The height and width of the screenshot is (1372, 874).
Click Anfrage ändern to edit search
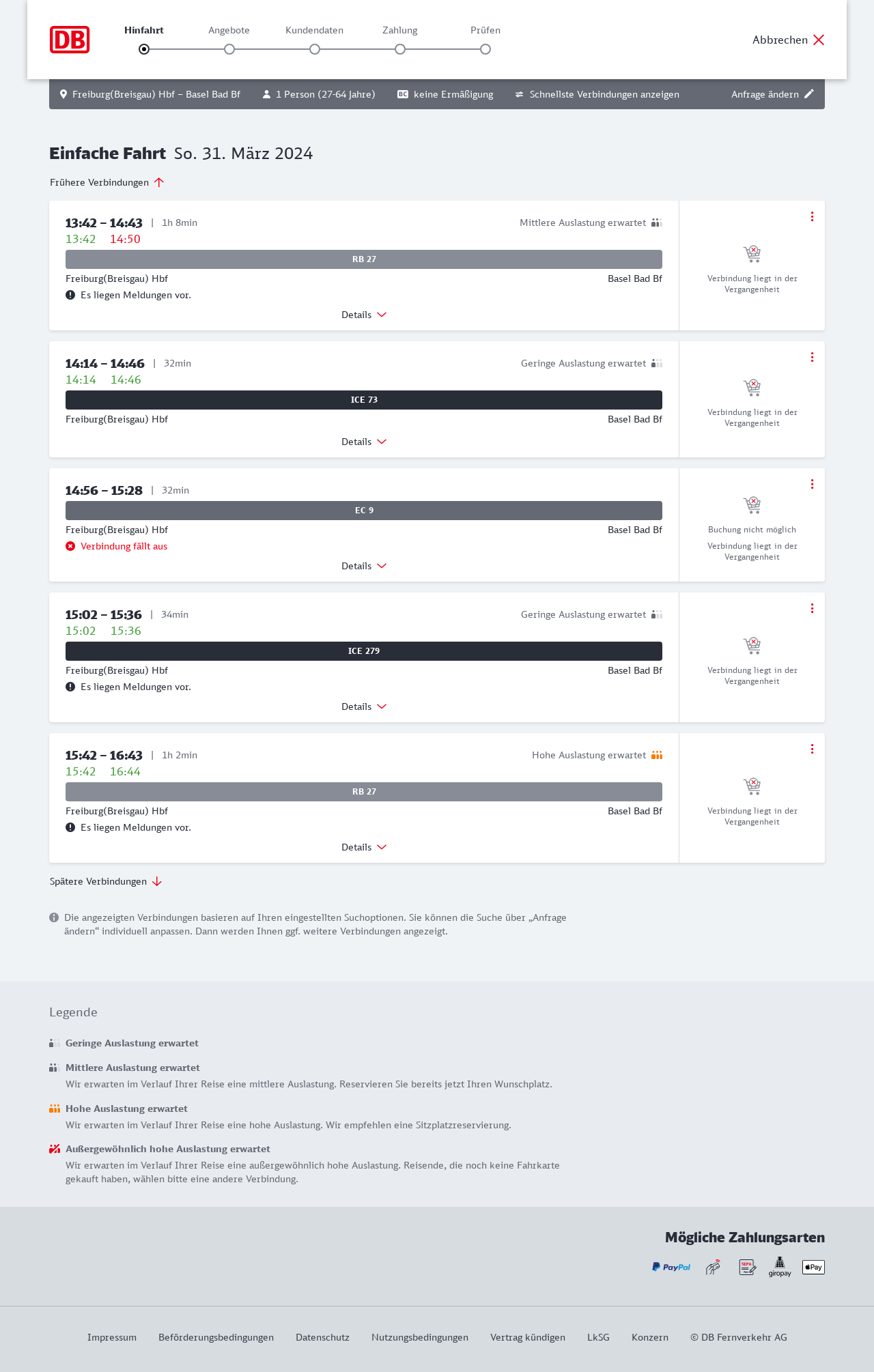coord(772,94)
